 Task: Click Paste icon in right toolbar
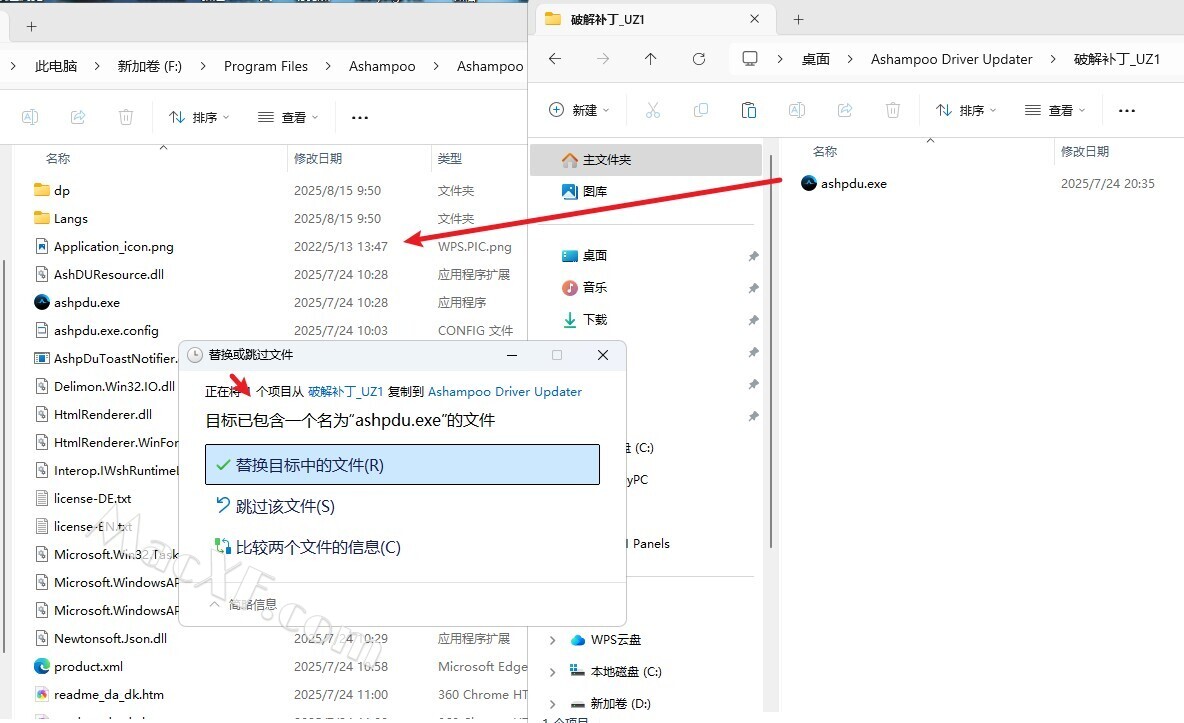click(748, 110)
